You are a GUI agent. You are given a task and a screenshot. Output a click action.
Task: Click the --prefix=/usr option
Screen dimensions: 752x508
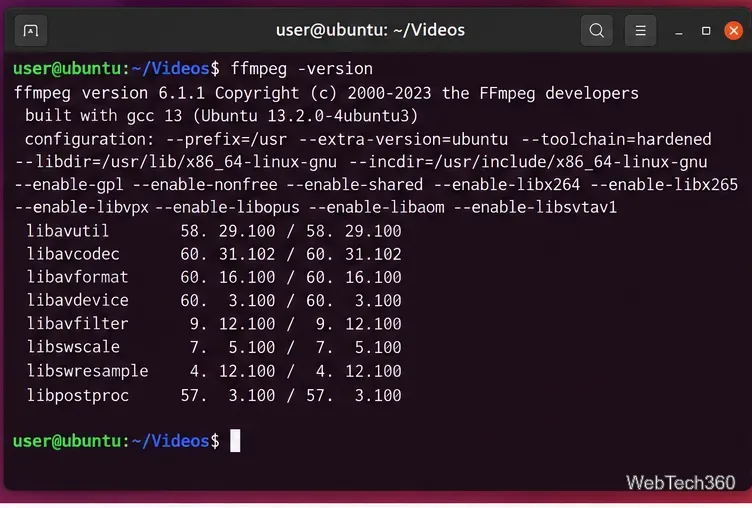point(227,139)
